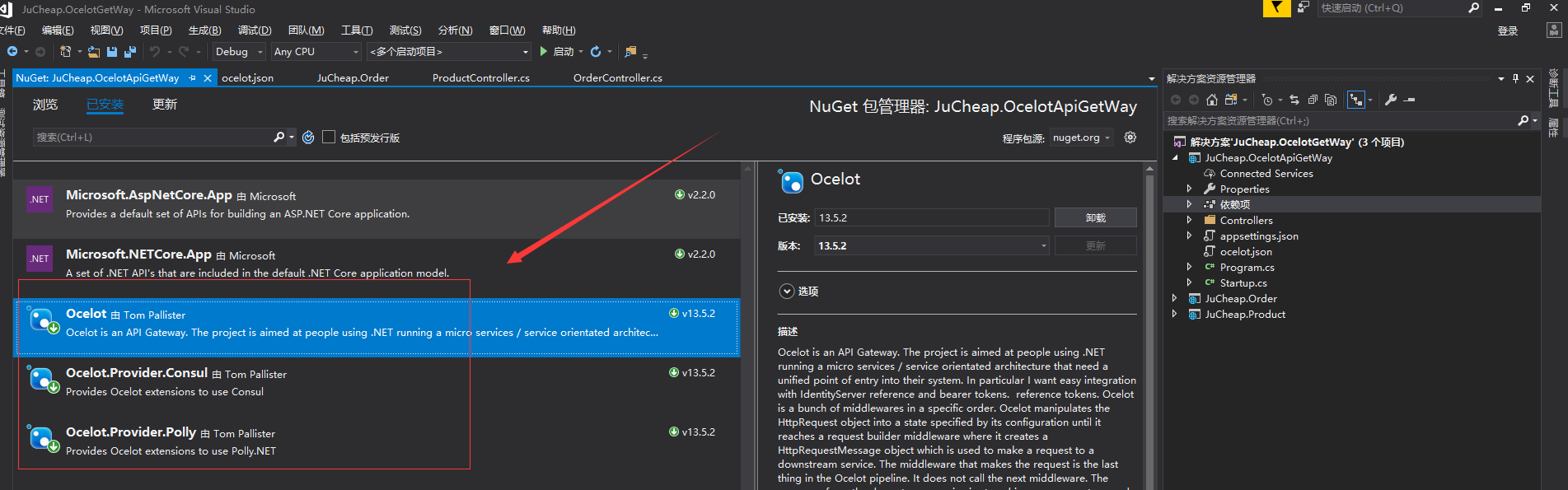Open the Any CPU platform dropdown
The height and width of the screenshot is (490, 1568).
(317, 52)
